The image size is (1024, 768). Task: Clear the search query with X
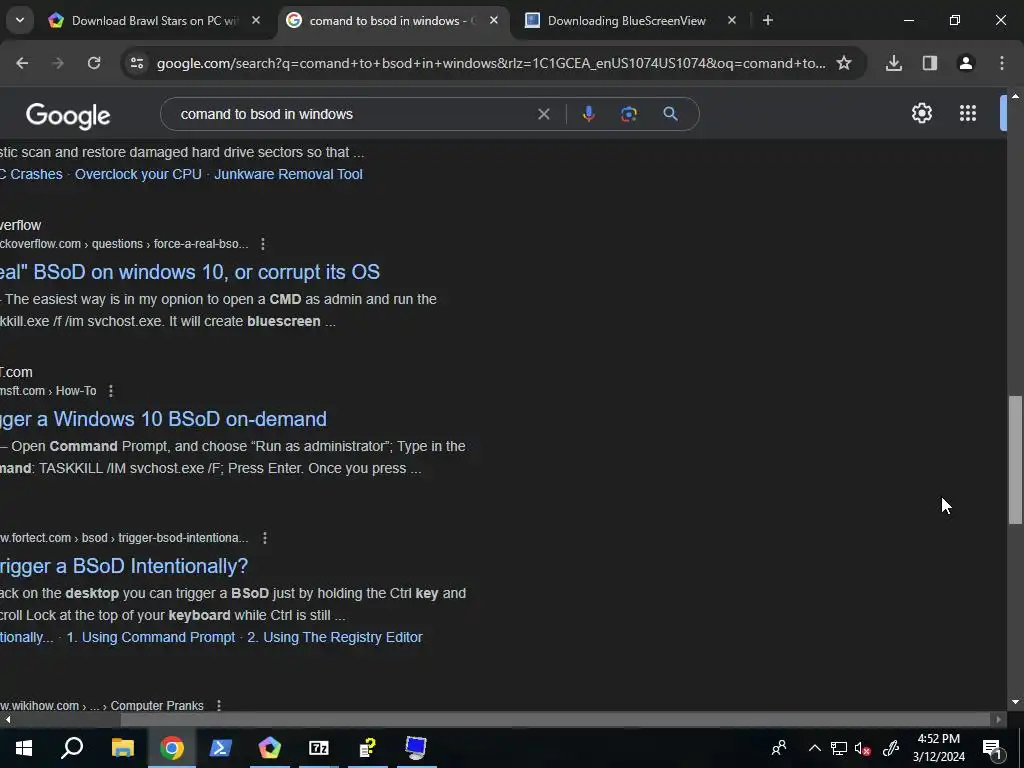(x=543, y=114)
